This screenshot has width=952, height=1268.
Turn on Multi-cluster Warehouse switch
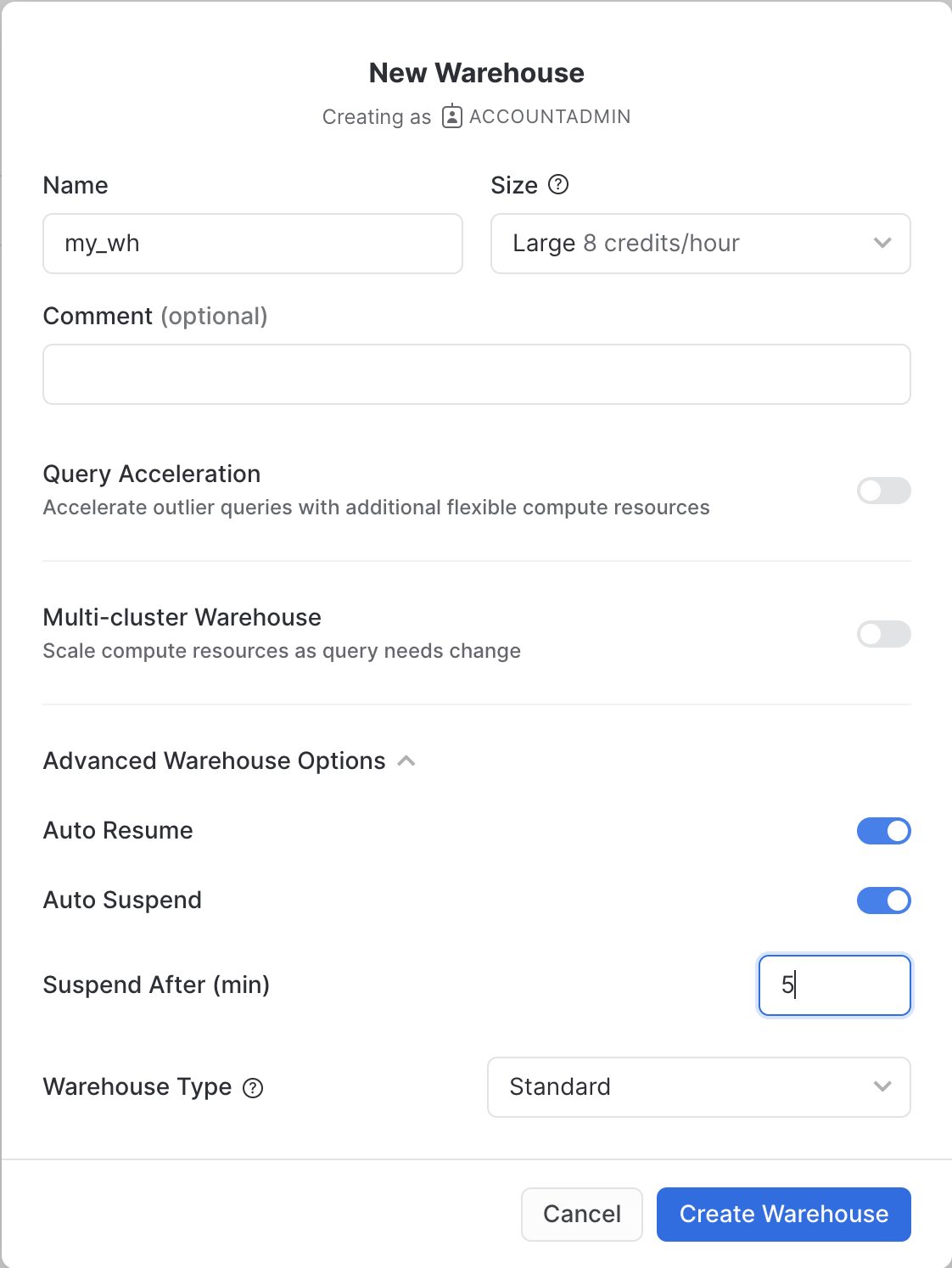pyautogui.click(x=883, y=634)
